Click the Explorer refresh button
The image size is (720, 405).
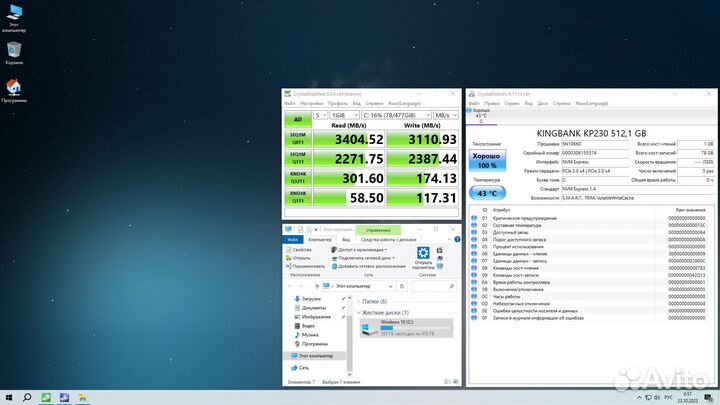click(402, 286)
